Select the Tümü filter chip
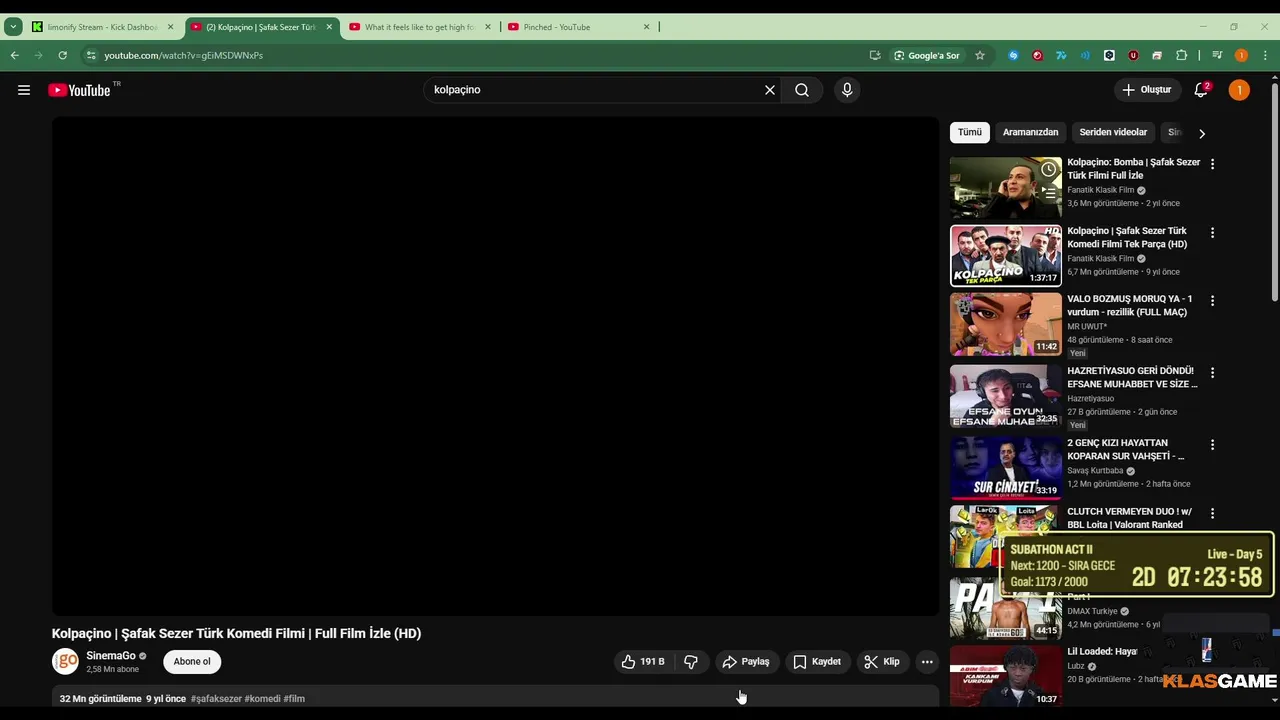Screen dimensions: 1280x720 (970, 132)
